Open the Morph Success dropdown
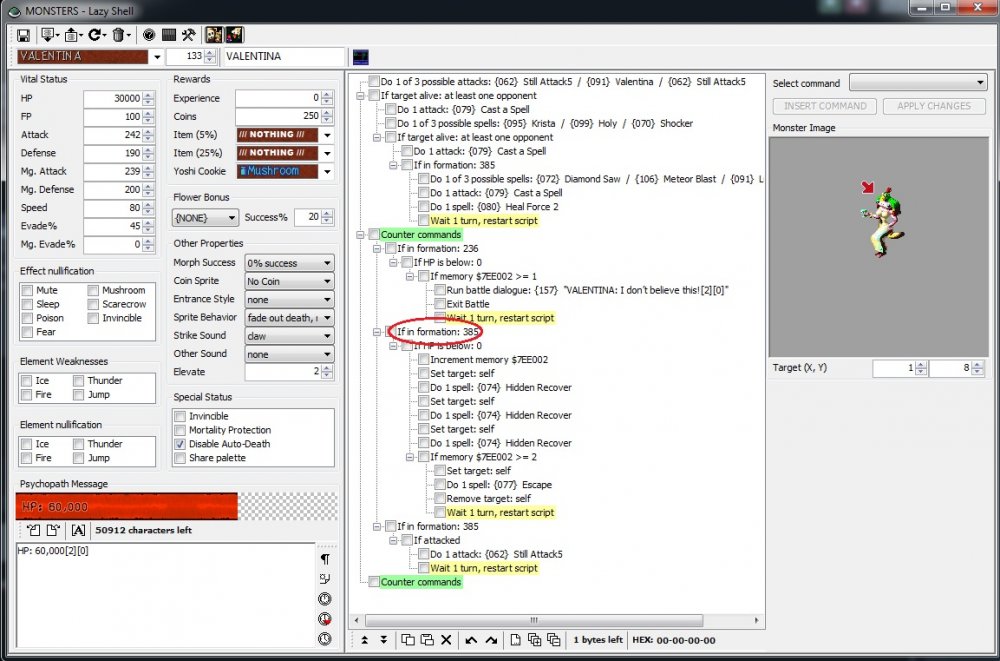This screenshot has width=1000, height=661. pos(289,263)
